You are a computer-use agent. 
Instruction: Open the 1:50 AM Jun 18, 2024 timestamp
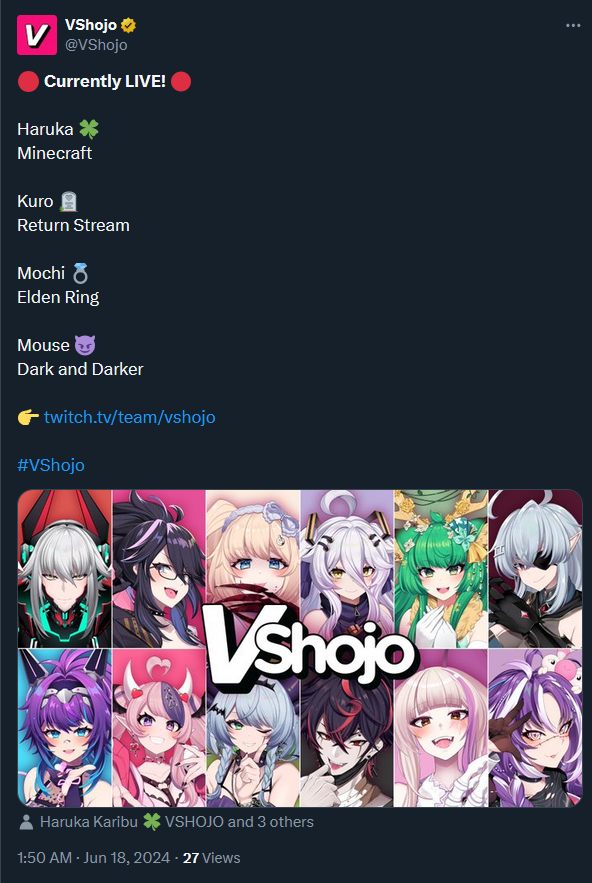94,858
